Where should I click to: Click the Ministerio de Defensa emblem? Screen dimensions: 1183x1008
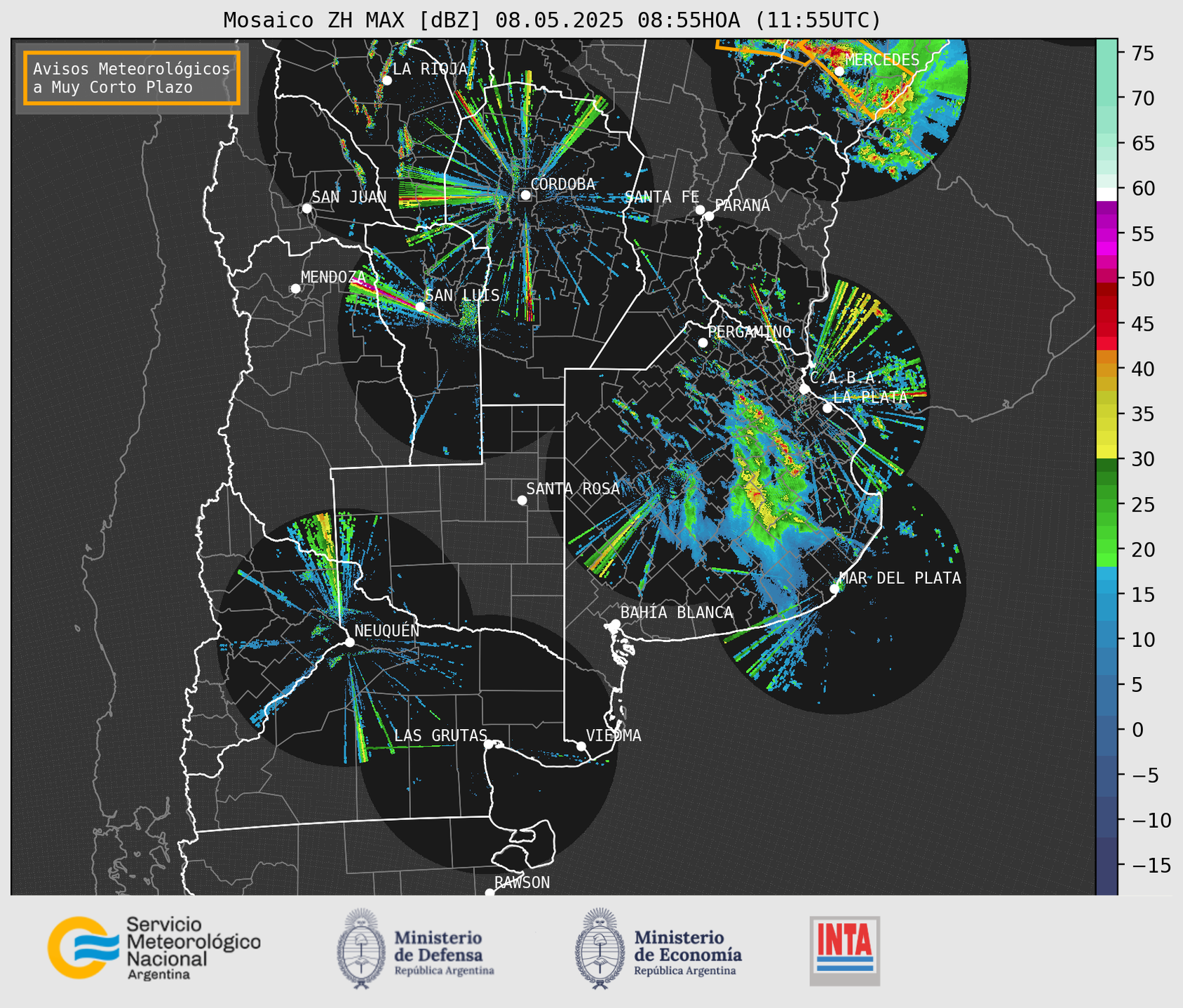pyautogui.click(x=361, y=948)
